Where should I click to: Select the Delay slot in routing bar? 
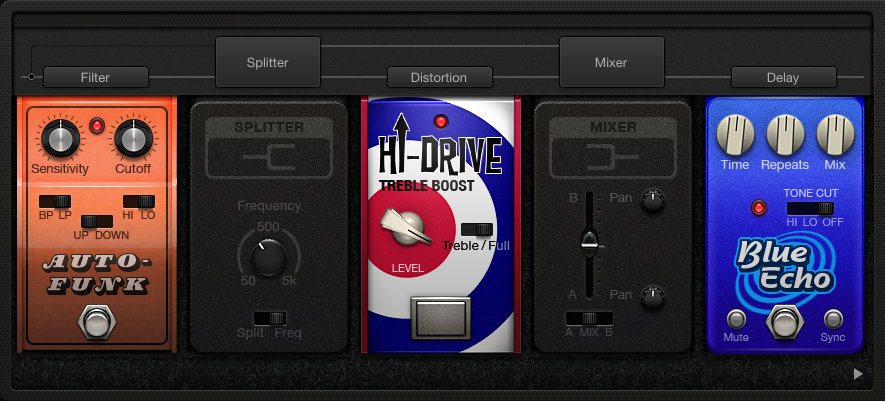[x=784, y=77]
